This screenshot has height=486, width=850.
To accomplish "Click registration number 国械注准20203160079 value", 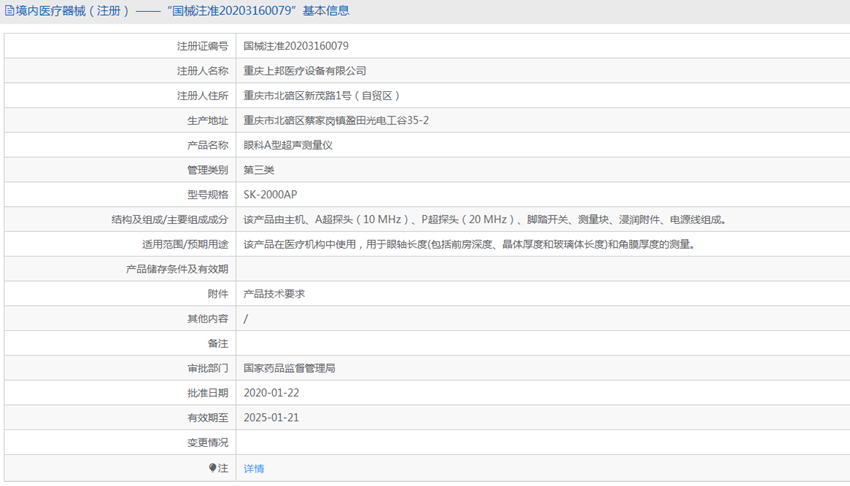I will click(x=296, y=46).
